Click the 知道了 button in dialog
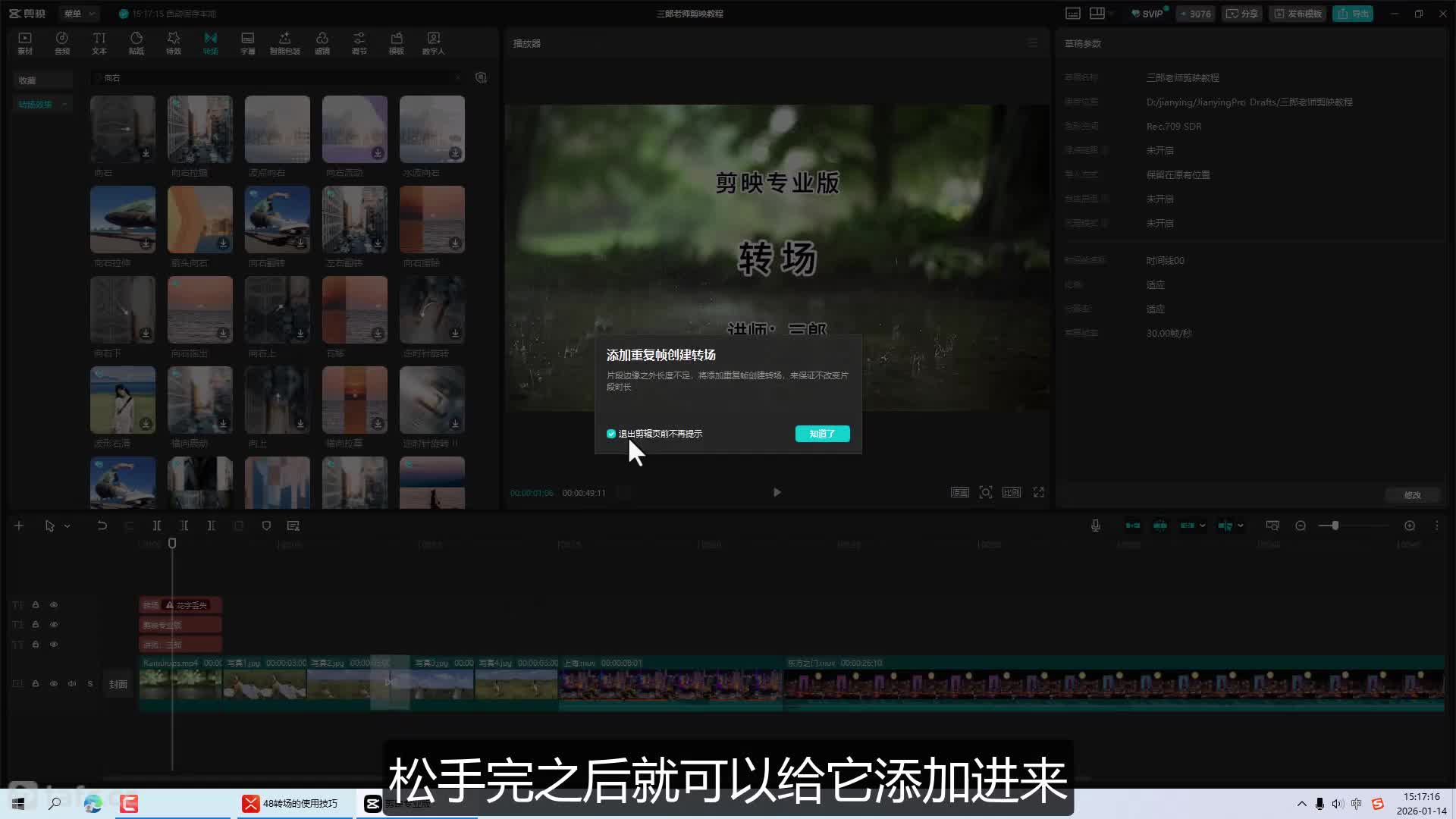1456x819 pixels. tap(822, 434)
